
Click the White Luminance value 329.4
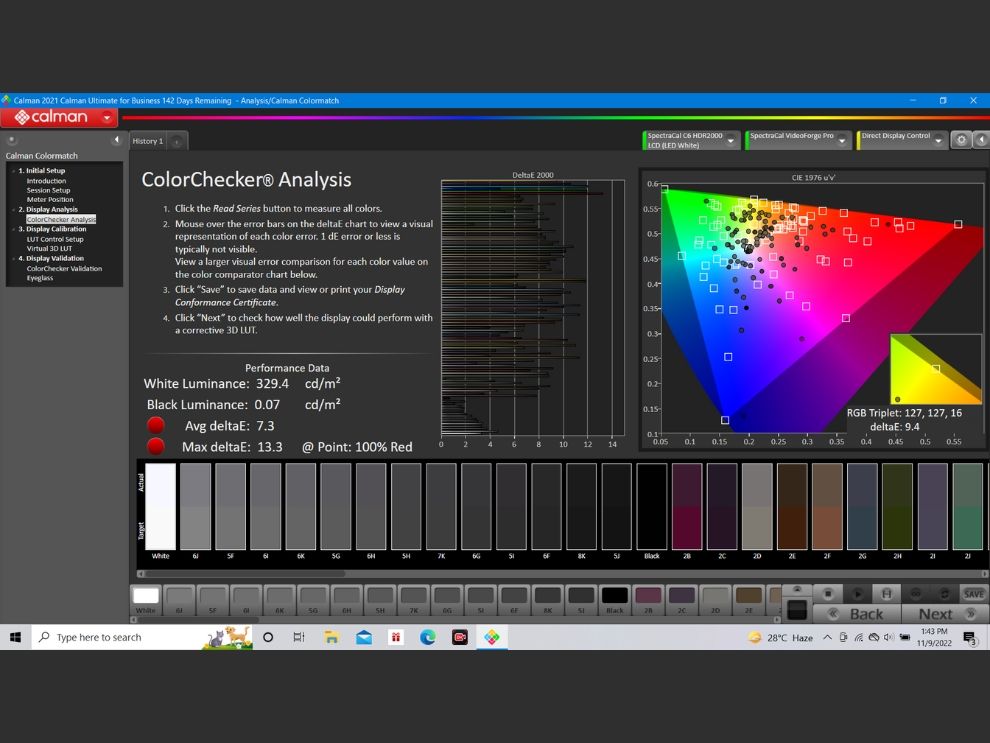[271, 384]
